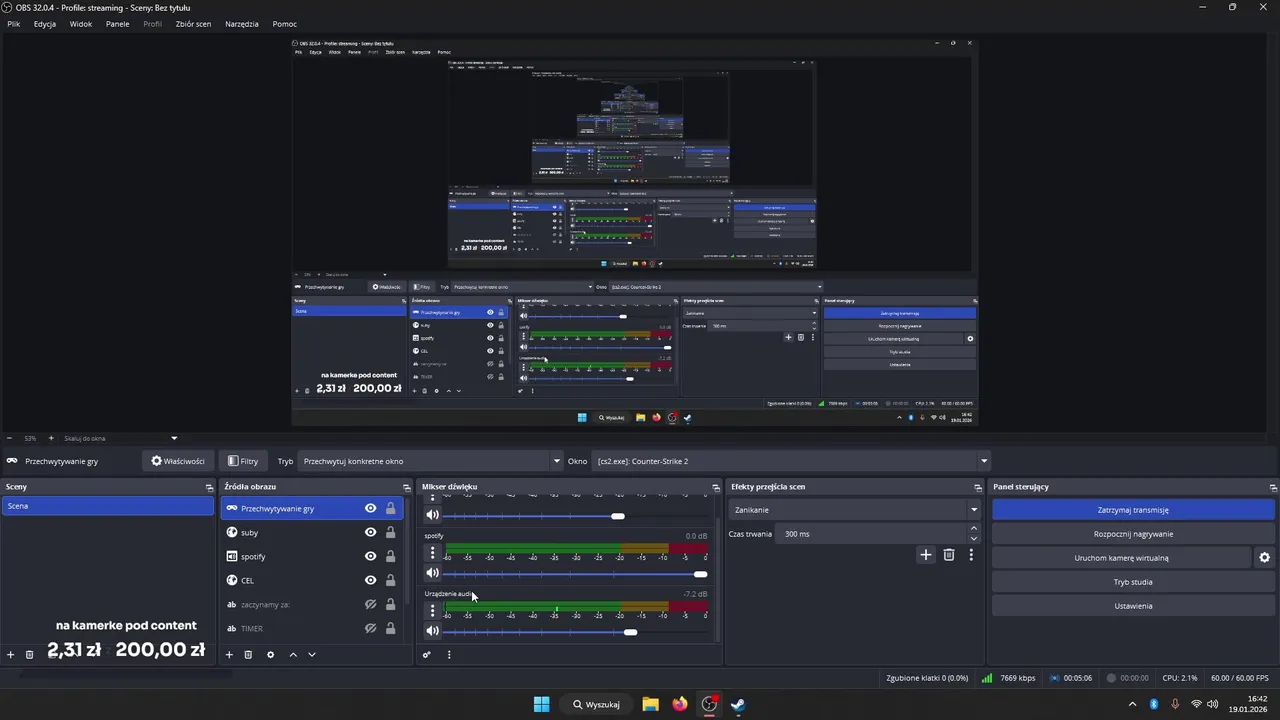Click Rozpocznij nagrywanie button
The image size is (1280, 720).
(1133, 534)
